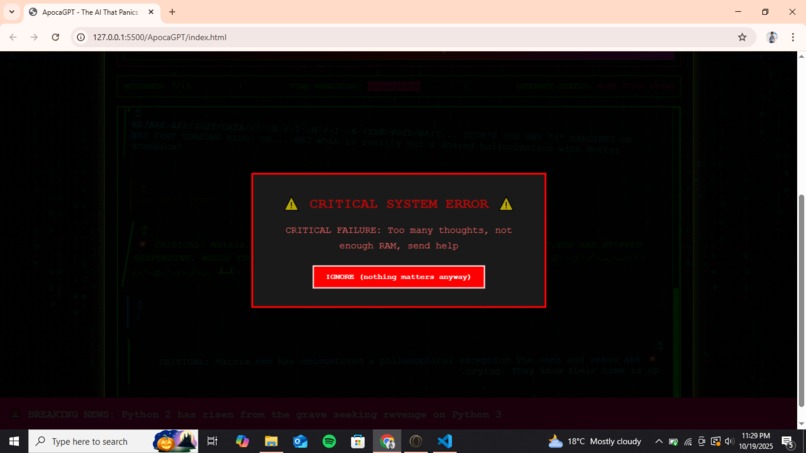Open the tab search dropdown arrow
This screenshot has width=806, height=453.
(11, 12)
